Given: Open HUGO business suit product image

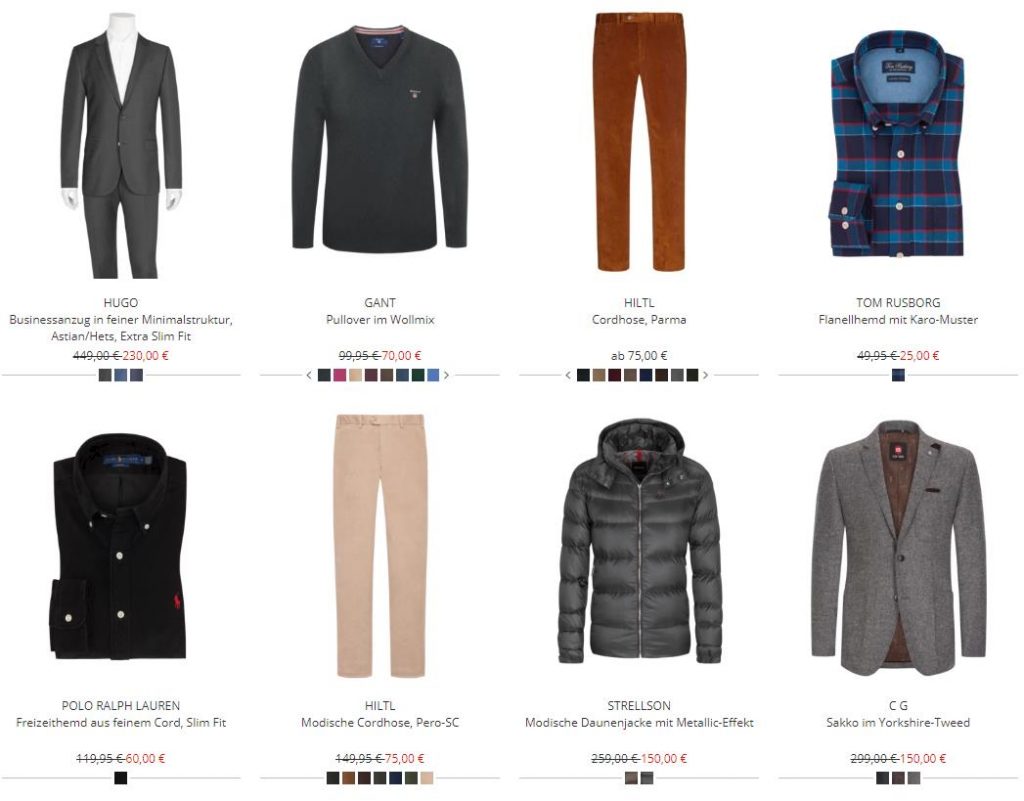Looking at the screenshot, I should pyautogui.click(x=121, y=144).
